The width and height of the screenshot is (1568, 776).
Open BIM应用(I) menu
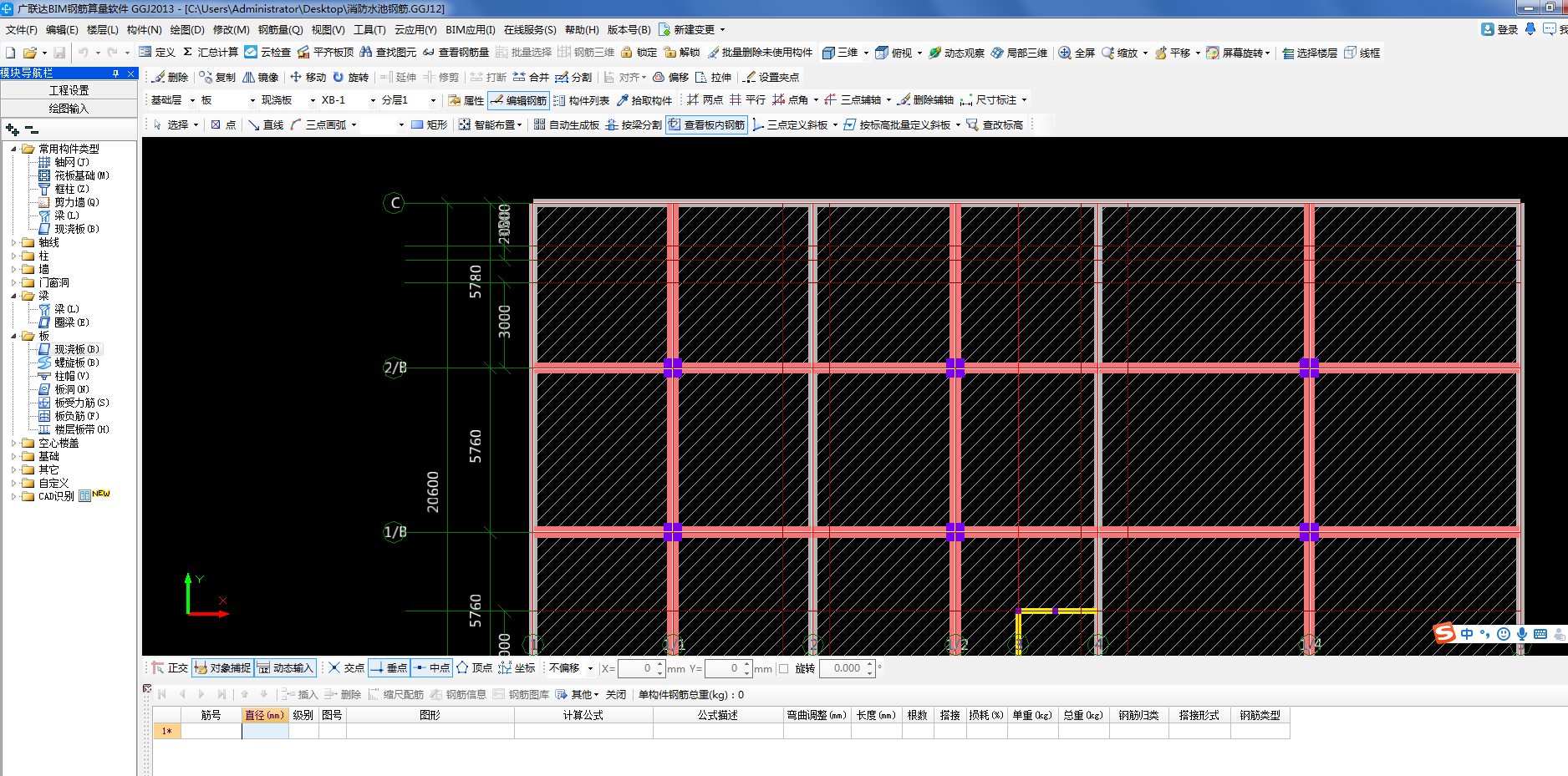(x=470, y=29)
